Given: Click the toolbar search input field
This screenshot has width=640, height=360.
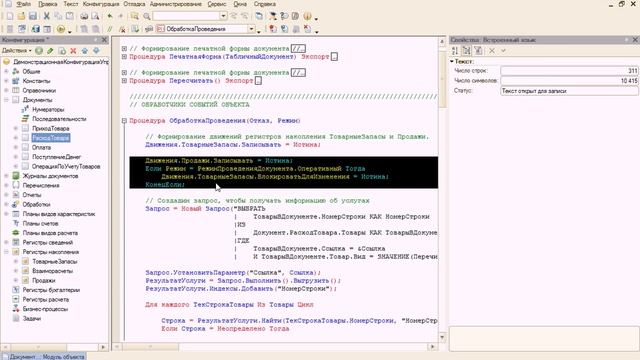Looking at the screenshot, I should [186, 16].
